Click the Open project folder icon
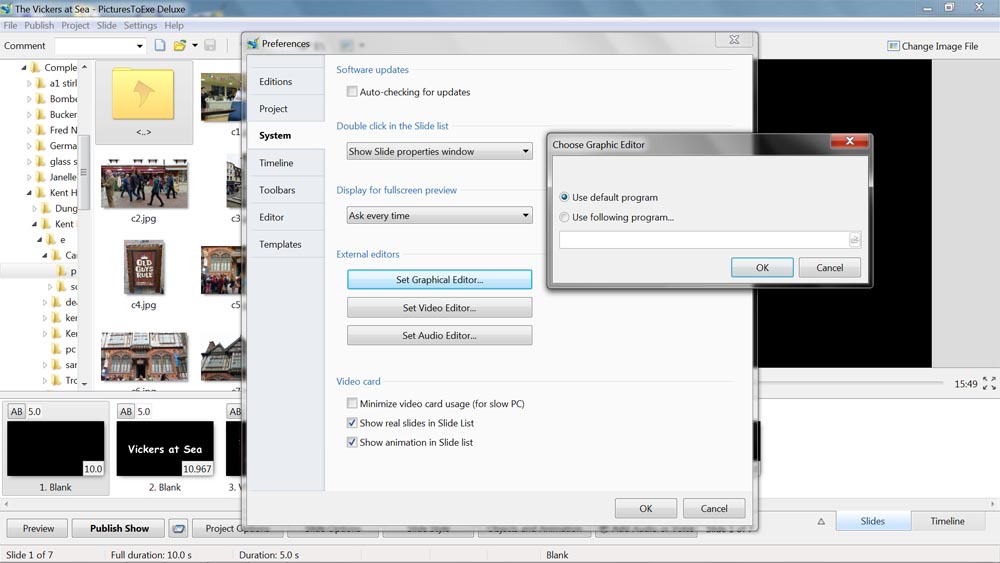The width and height of the screenshot is (1000, 563). [x=180, y=45]
